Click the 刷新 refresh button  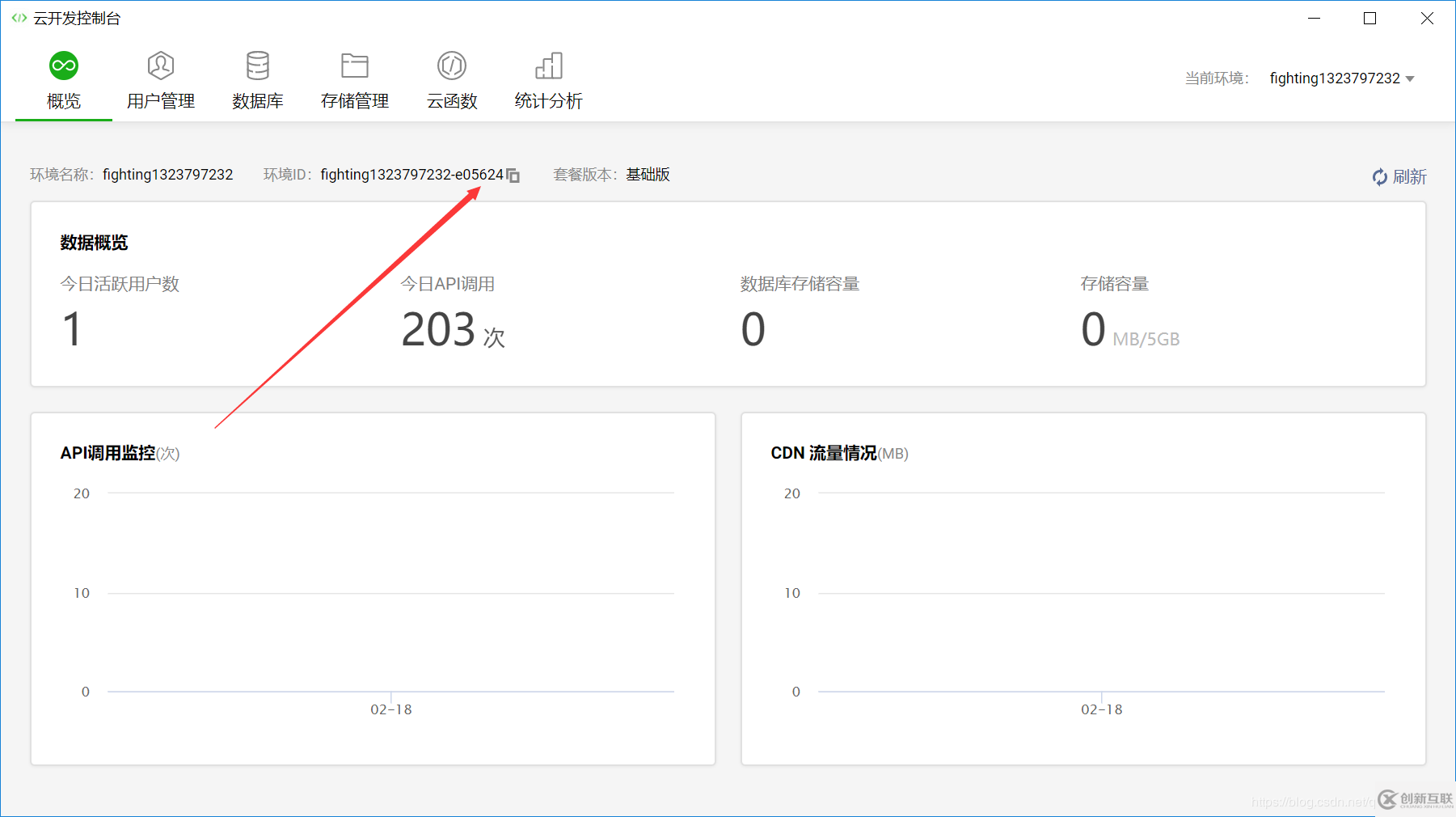click(x=1399, y=177)
